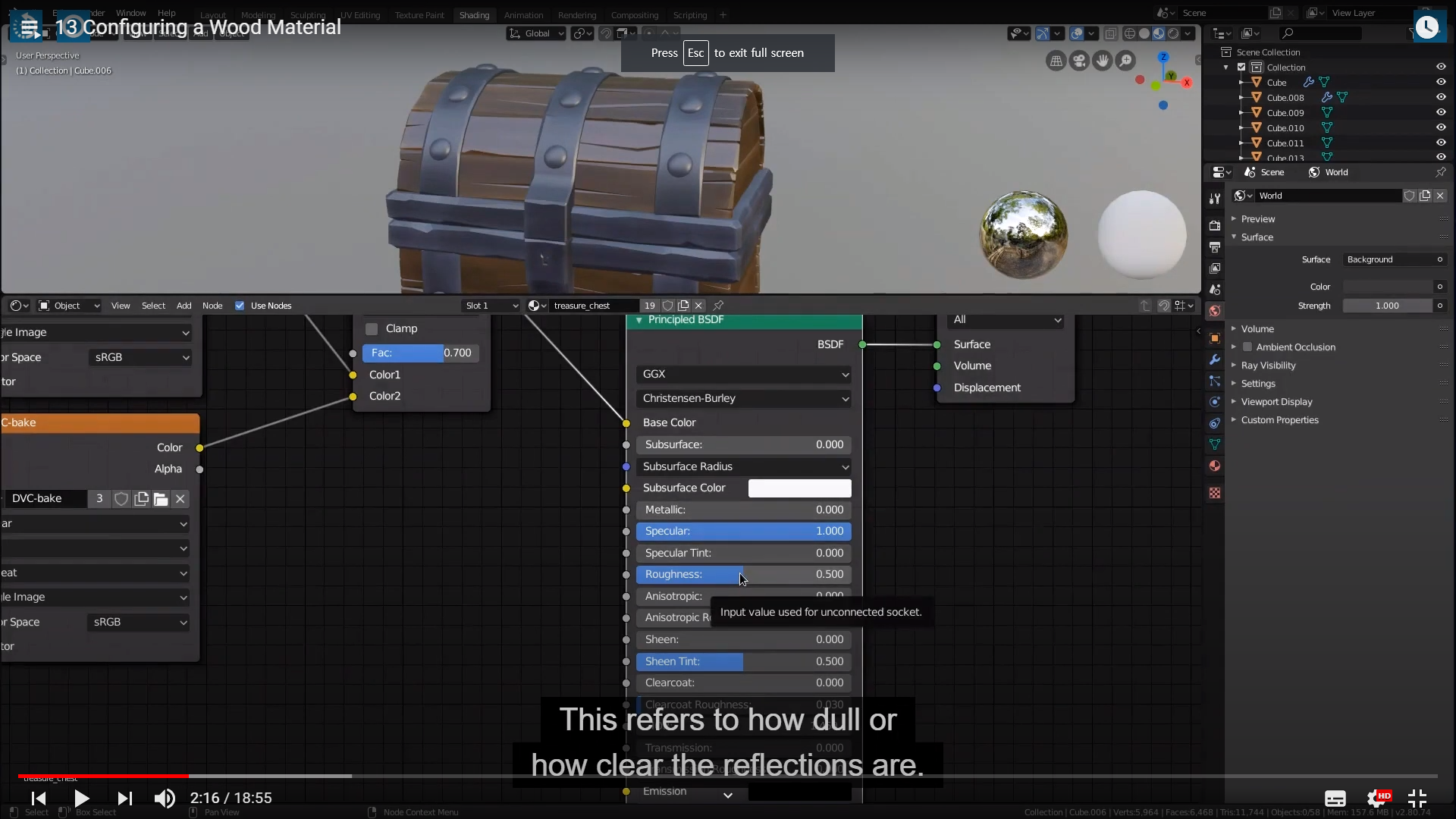Screen dimensions: 1456x819
Task: Click the Roughness value slider
Action: click(743, 575)
